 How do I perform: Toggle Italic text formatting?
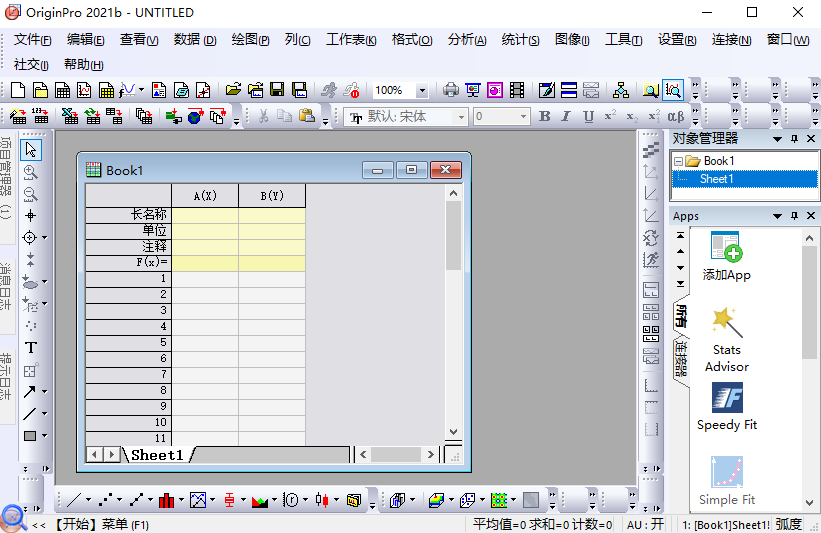[566, 116]
